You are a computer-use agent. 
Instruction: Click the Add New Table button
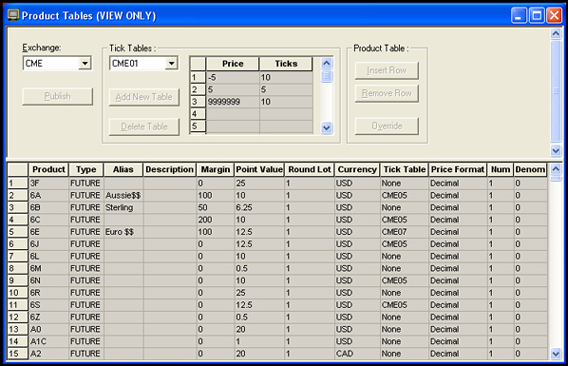(x=144, y=97)
